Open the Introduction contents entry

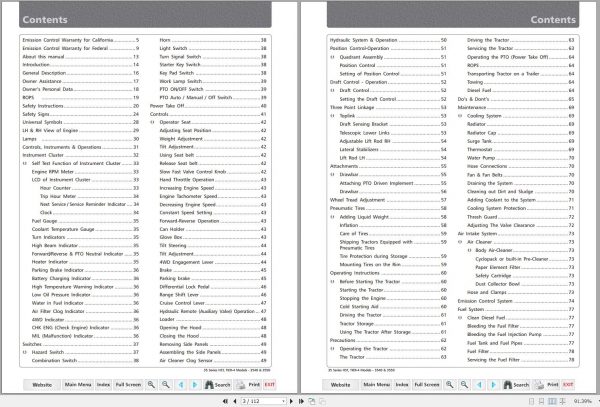[x=81, y=65]
